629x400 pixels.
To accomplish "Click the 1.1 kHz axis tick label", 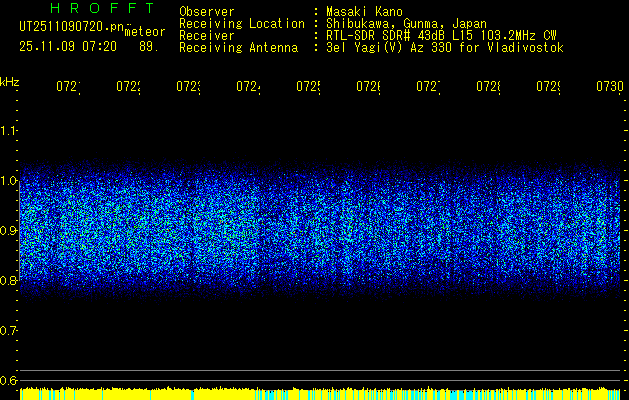I will (x=9, y=130).
